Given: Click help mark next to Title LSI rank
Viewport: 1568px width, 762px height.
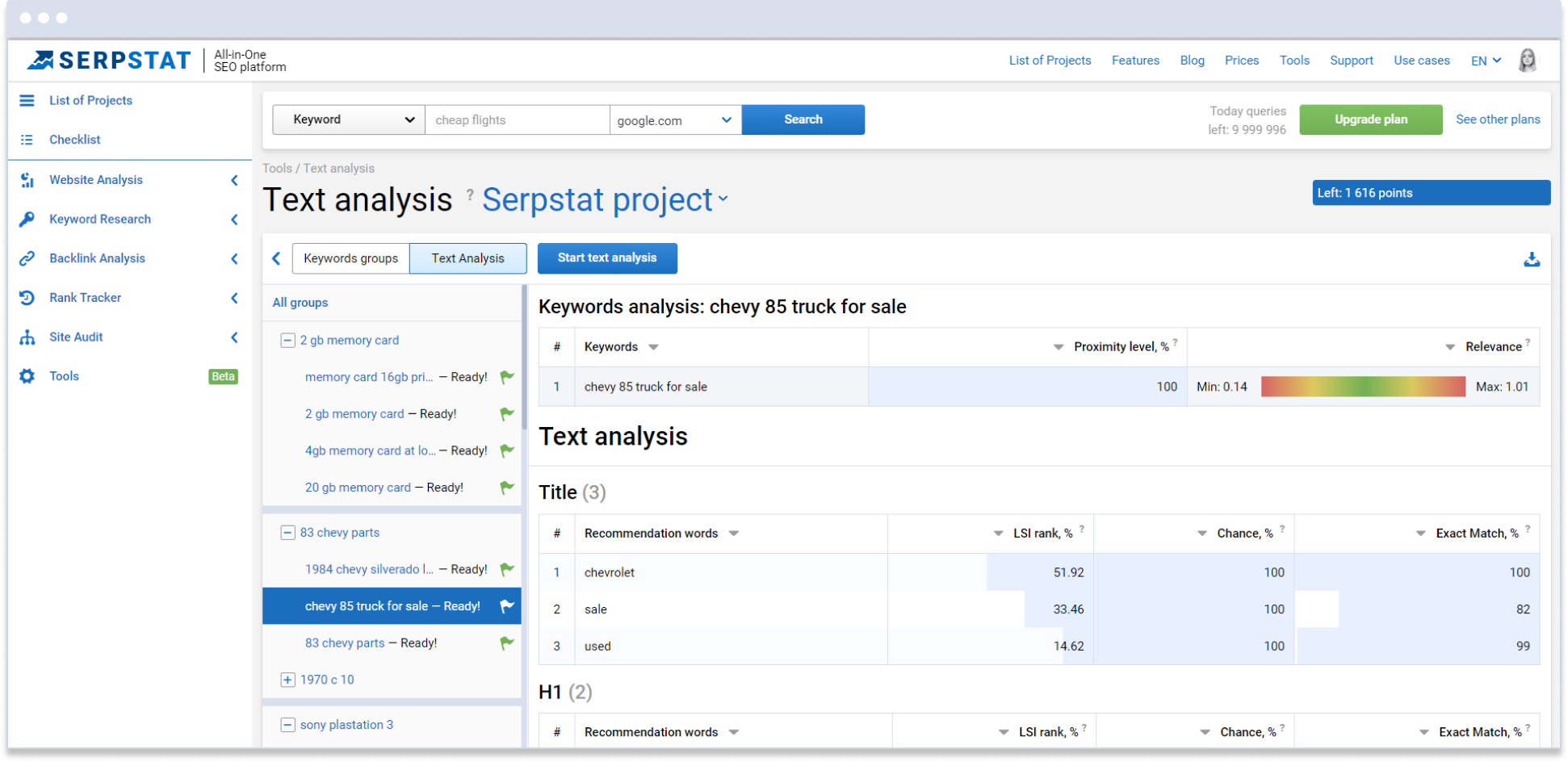Looking at the screenshot, I should coord(1082,529).
